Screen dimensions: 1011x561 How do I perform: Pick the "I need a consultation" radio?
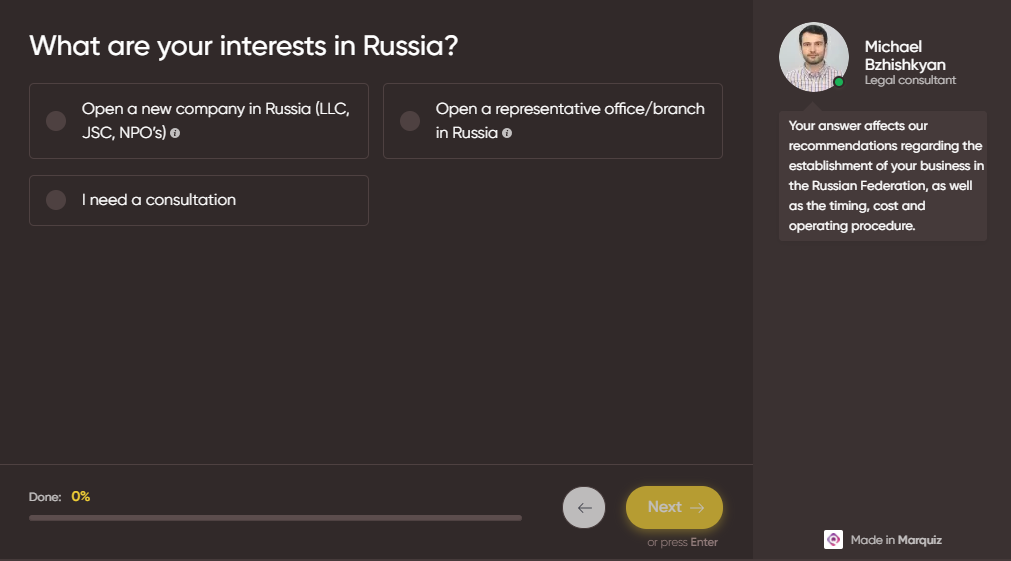coord(56,200)
